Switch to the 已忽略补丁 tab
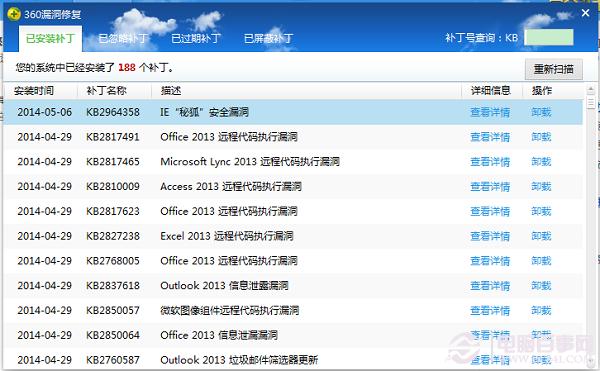The width and height of the screenshot is (600, 371). (x=123, y=39)
